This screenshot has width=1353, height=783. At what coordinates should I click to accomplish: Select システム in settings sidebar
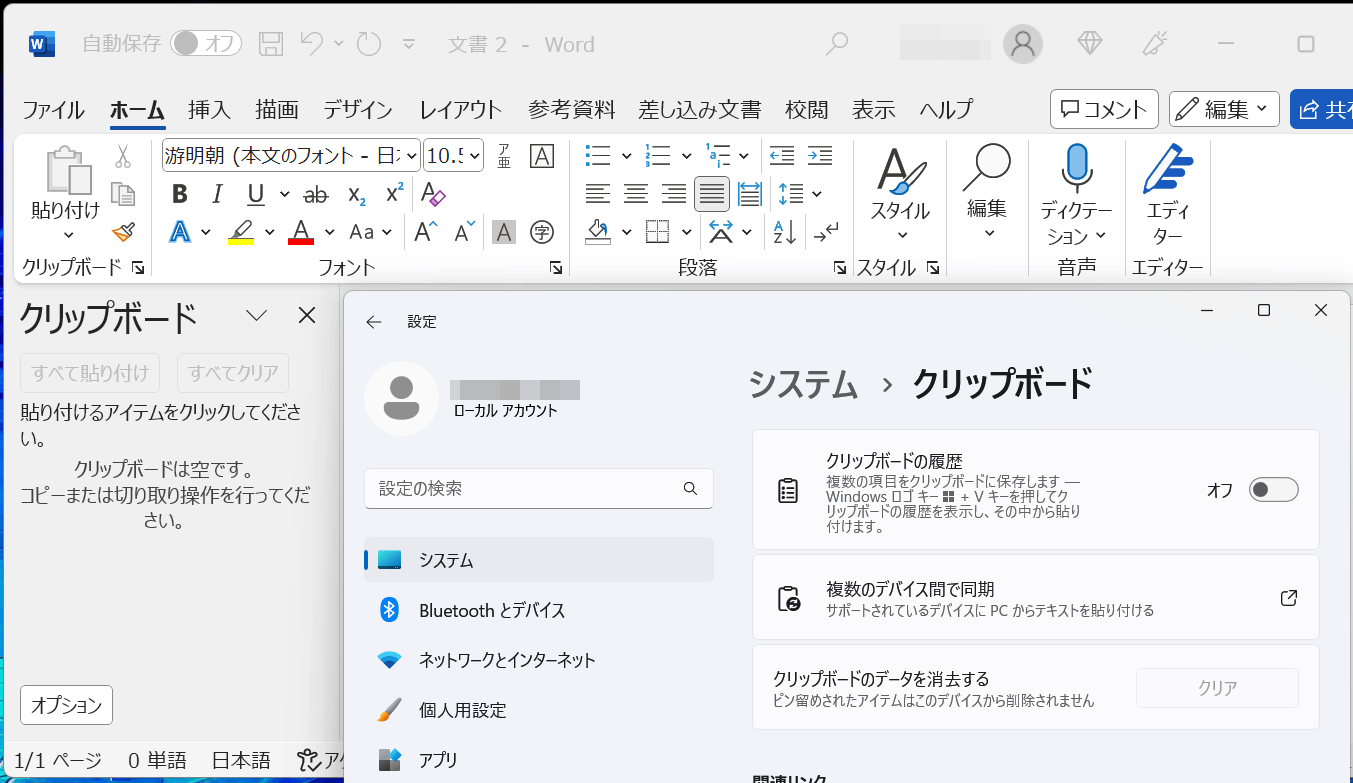coord(539,560)
